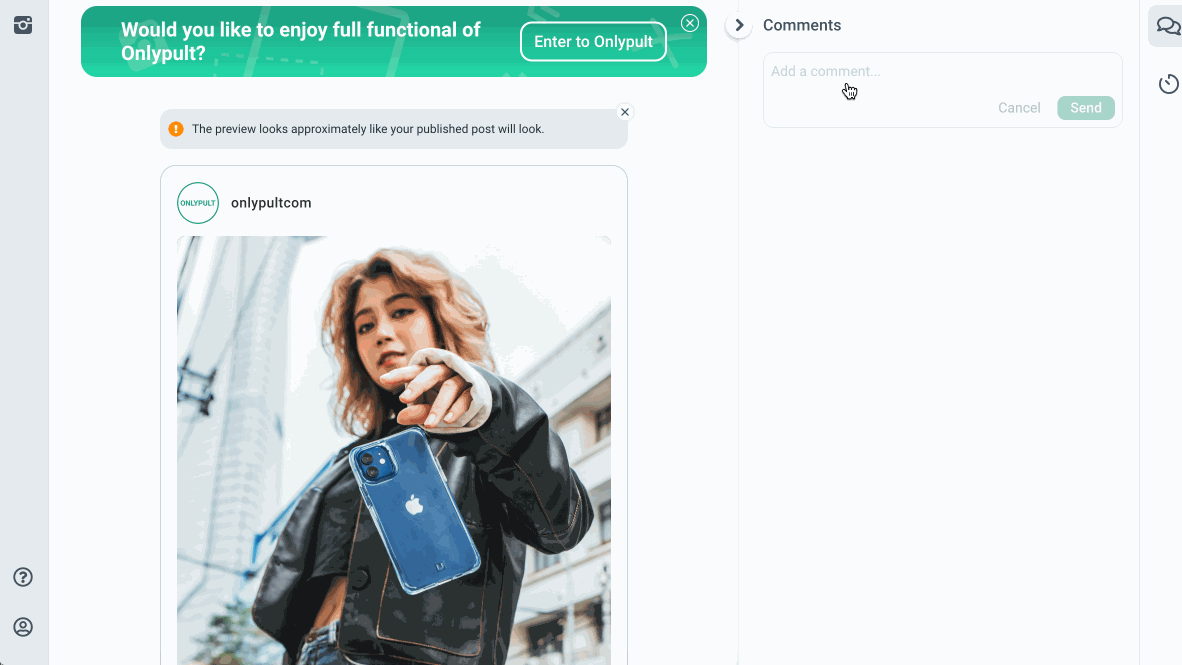Switch to the history clock tab
1182x665 pixels.
pos(1168,84)
